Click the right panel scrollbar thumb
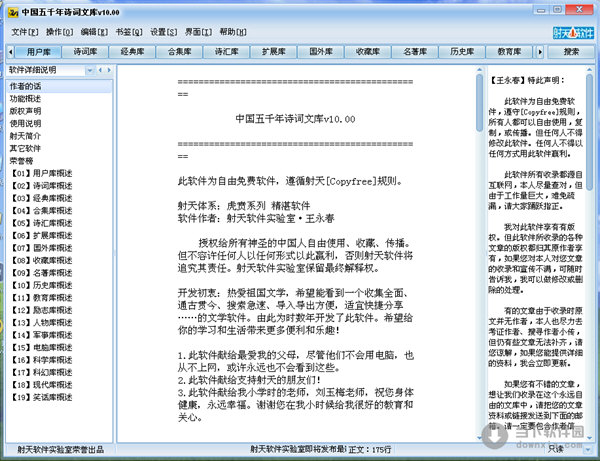This screenshot has height=461, width=600. click(x=589, y=131)
